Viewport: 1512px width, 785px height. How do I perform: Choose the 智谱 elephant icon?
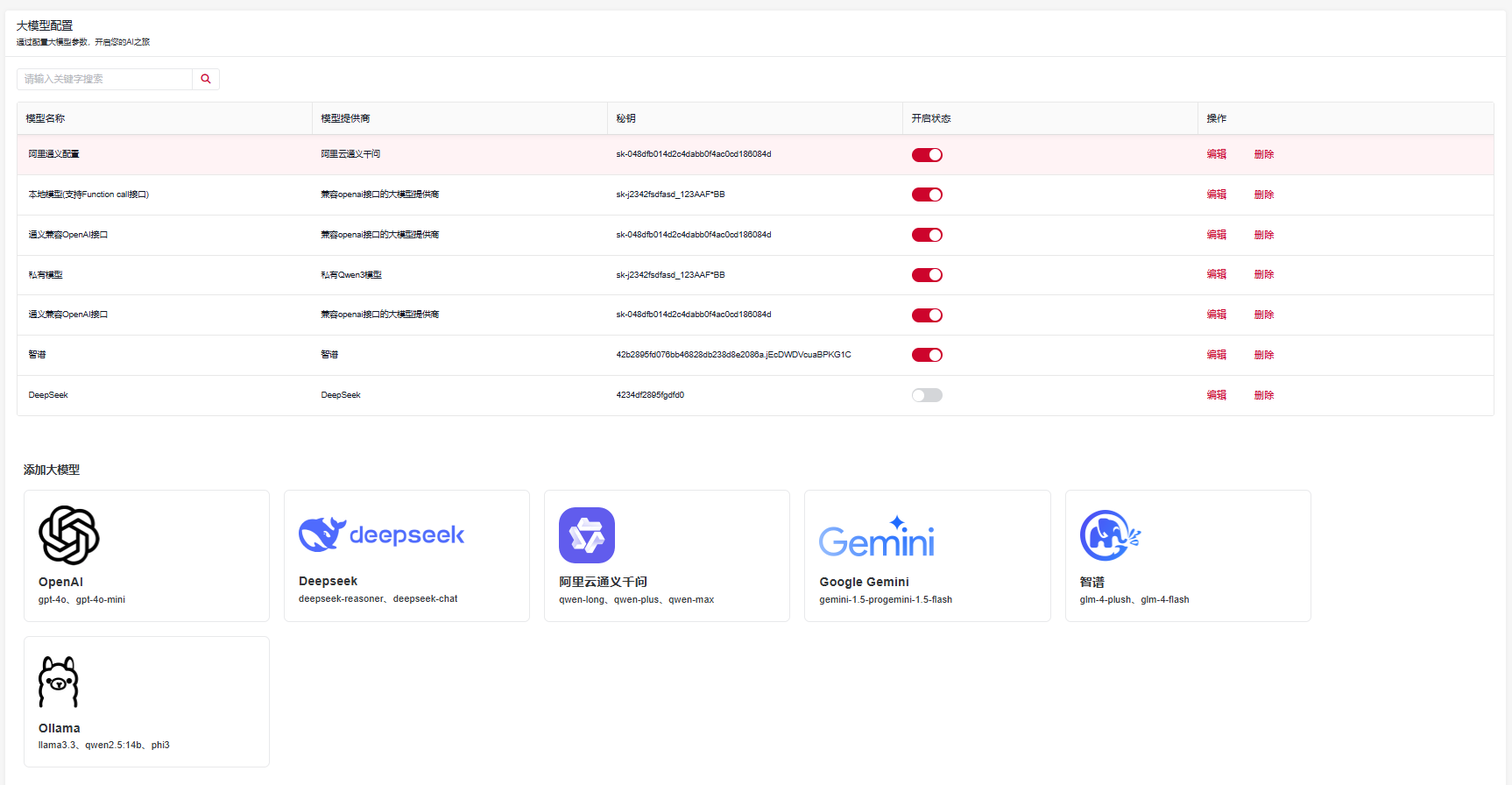point(1110,535)
